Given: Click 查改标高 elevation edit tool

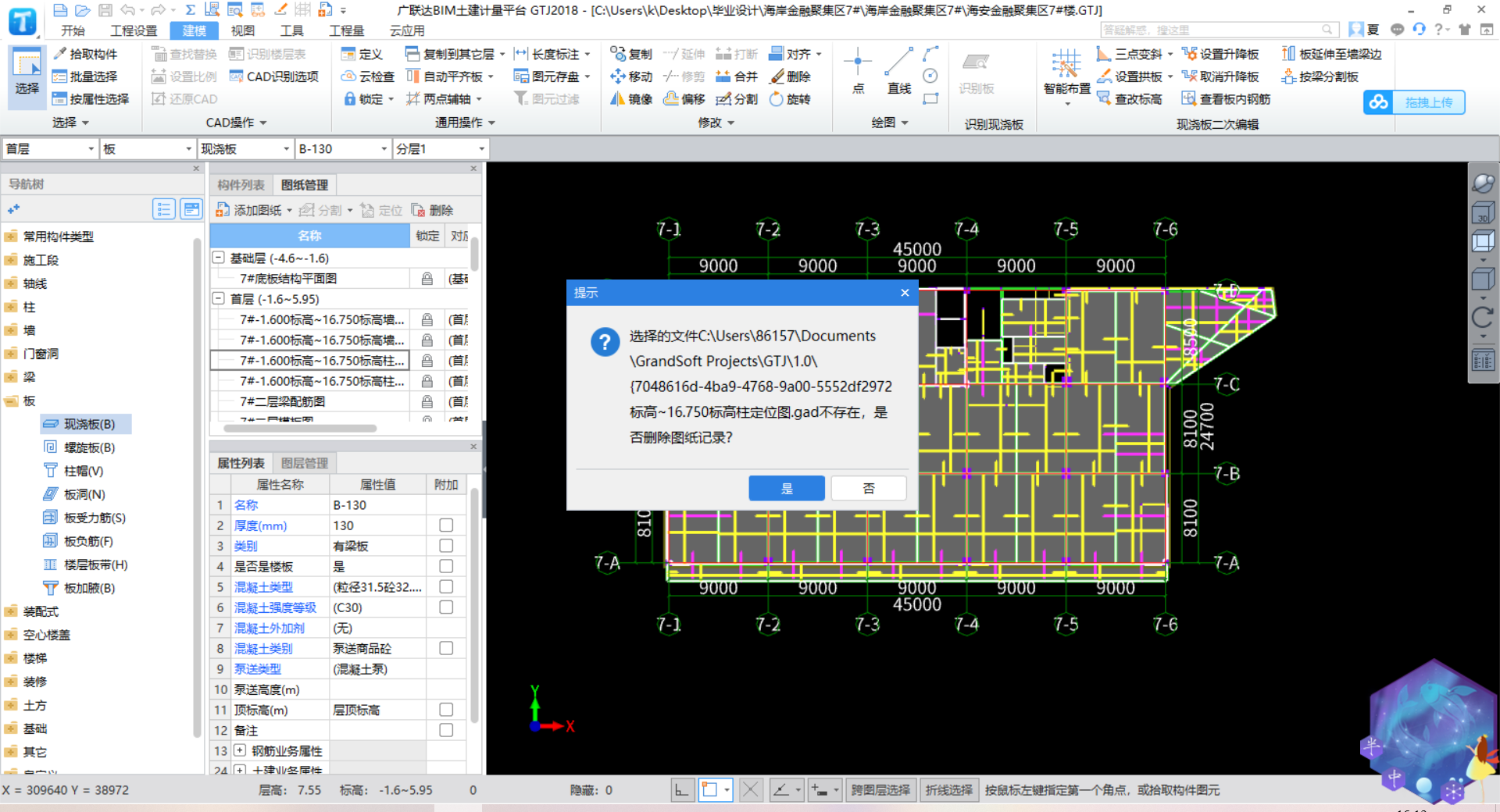Looking at the screenshot, I should click(x=1130, y=99).
